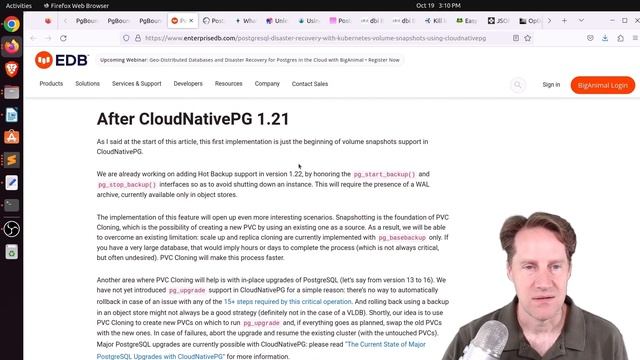This screenshot has height=360, width=640.
Task: Open Firefox View at the tab bar start
Action: [x=48, y=20]
